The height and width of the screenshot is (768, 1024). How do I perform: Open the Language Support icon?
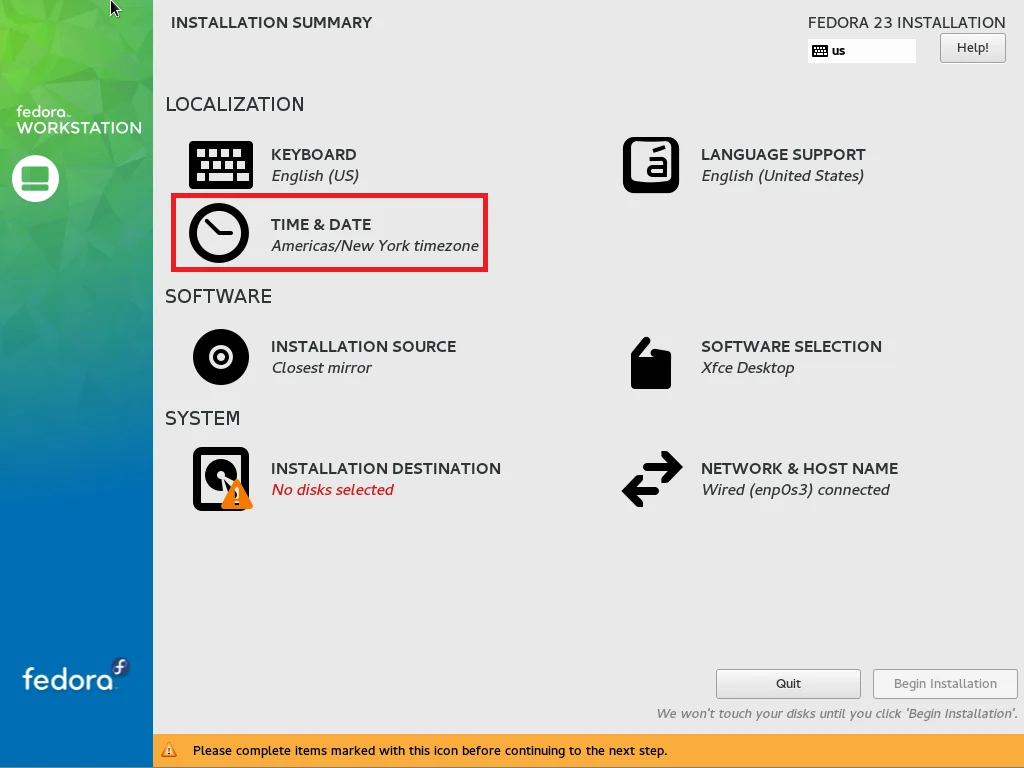651,165
